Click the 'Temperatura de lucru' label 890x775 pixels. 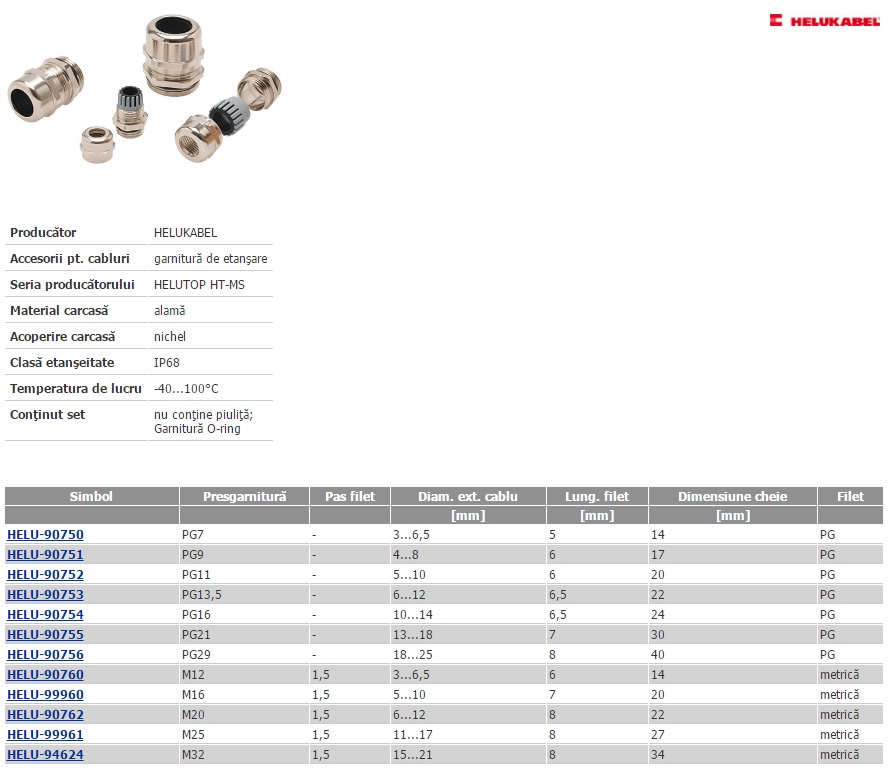[x=75, y=389]
